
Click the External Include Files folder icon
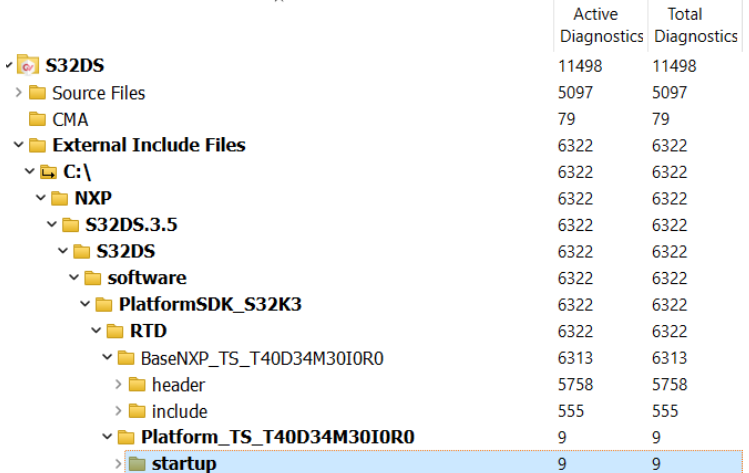point(37,145)
